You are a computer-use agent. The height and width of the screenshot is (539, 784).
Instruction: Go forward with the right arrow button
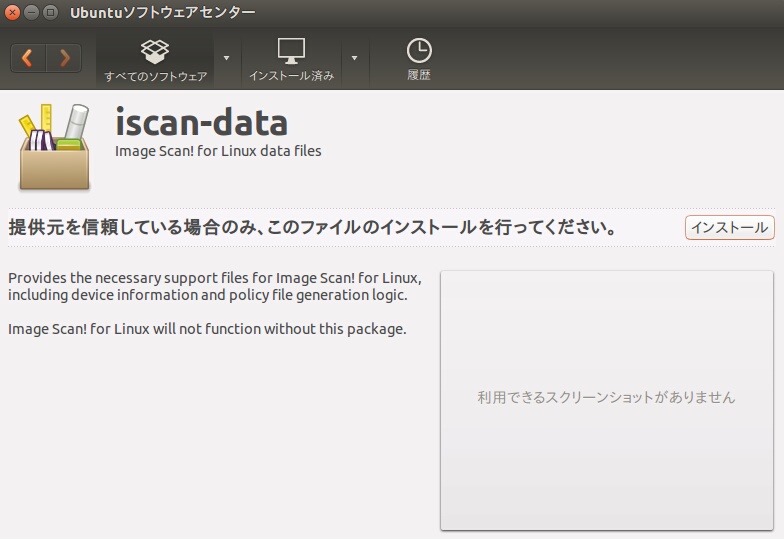[x=64, y=58]
